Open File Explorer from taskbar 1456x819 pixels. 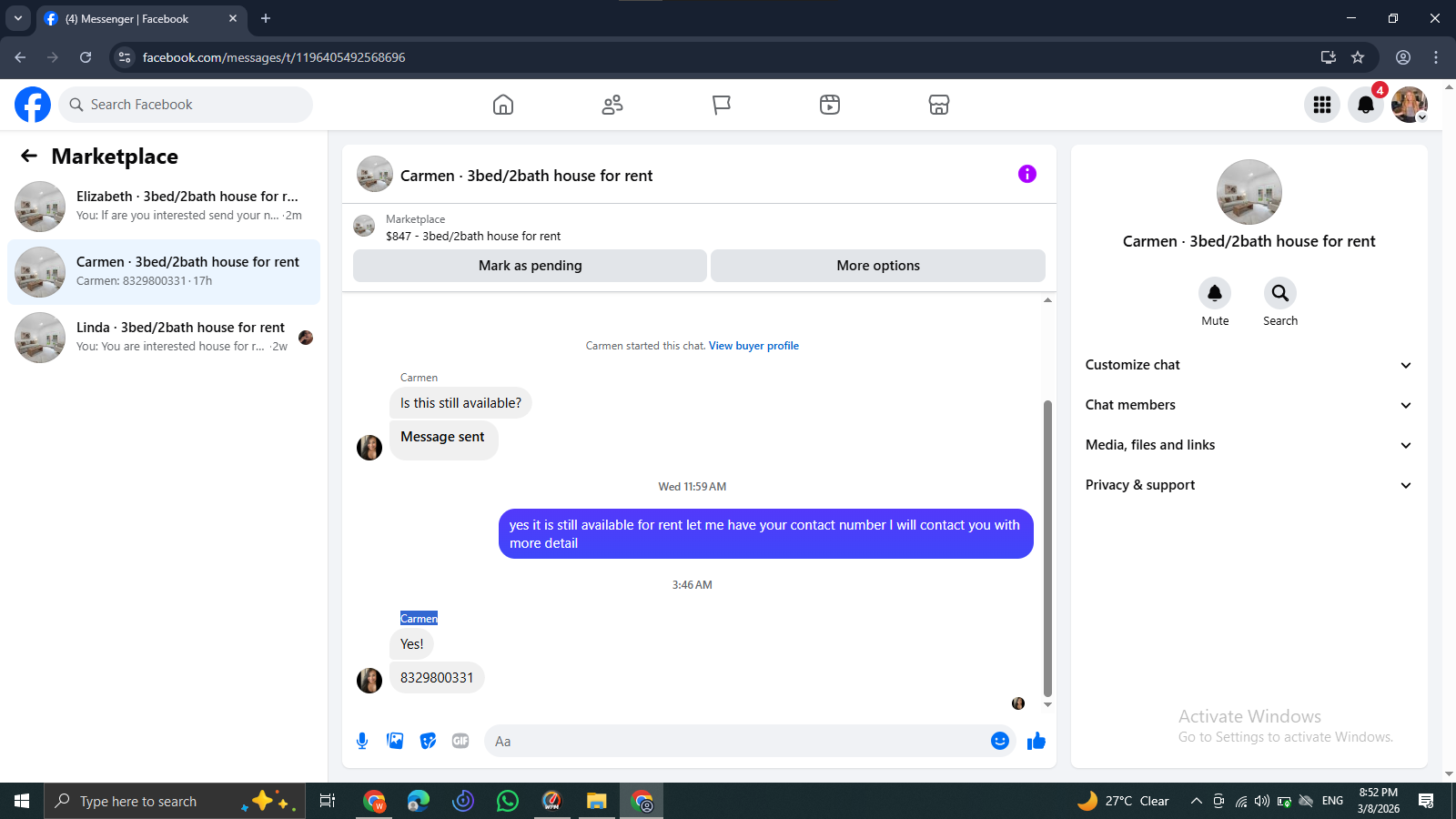click(x=596, y=801)
